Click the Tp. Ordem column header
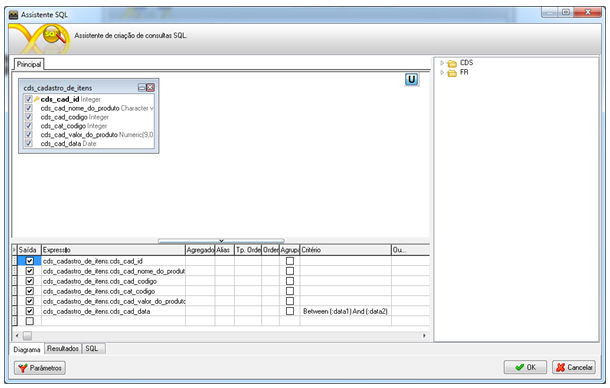The image size is (610, 388). click(x=248, y=250)
